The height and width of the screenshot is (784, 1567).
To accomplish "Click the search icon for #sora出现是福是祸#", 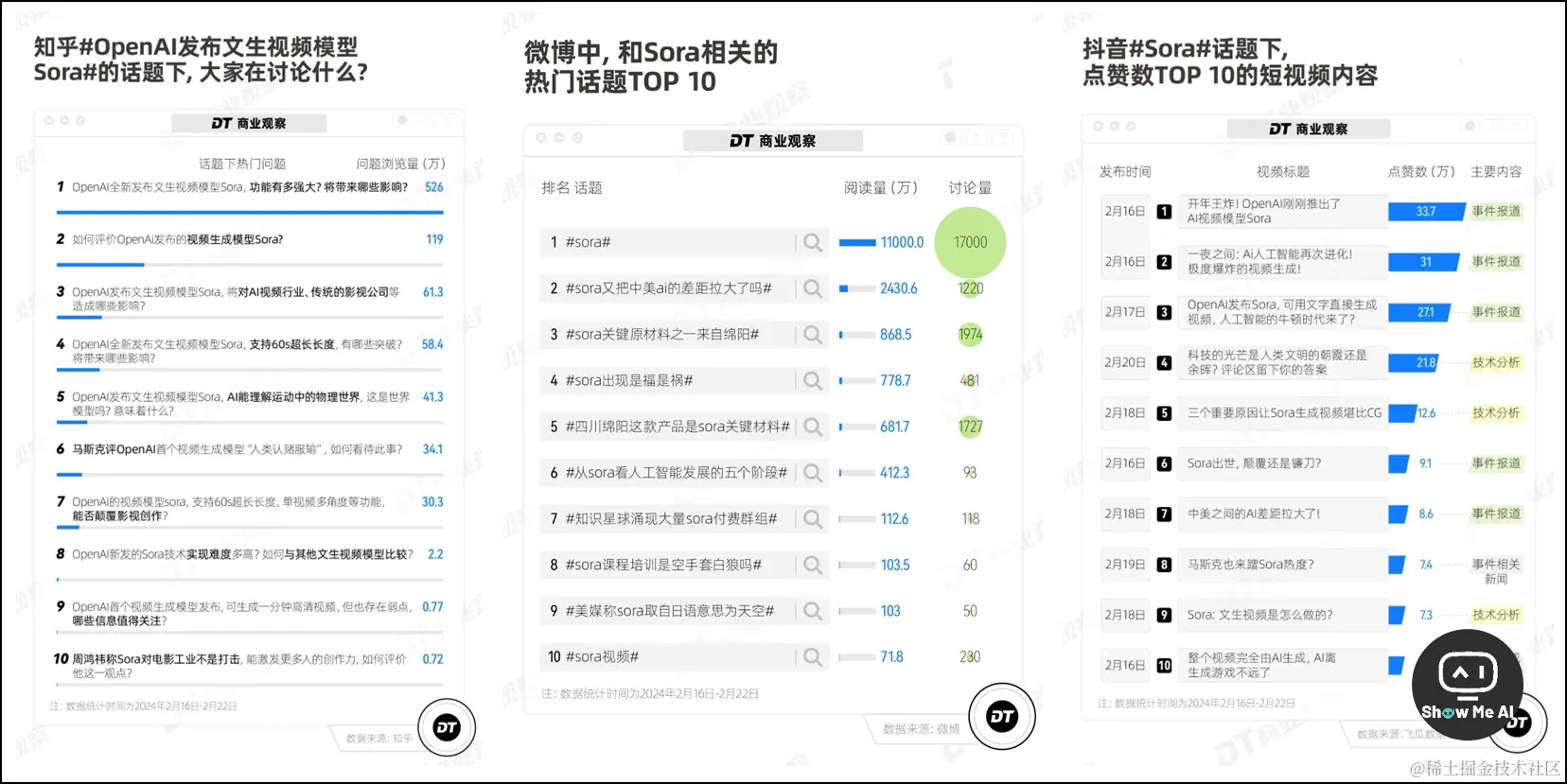I will tap(813, 381).
